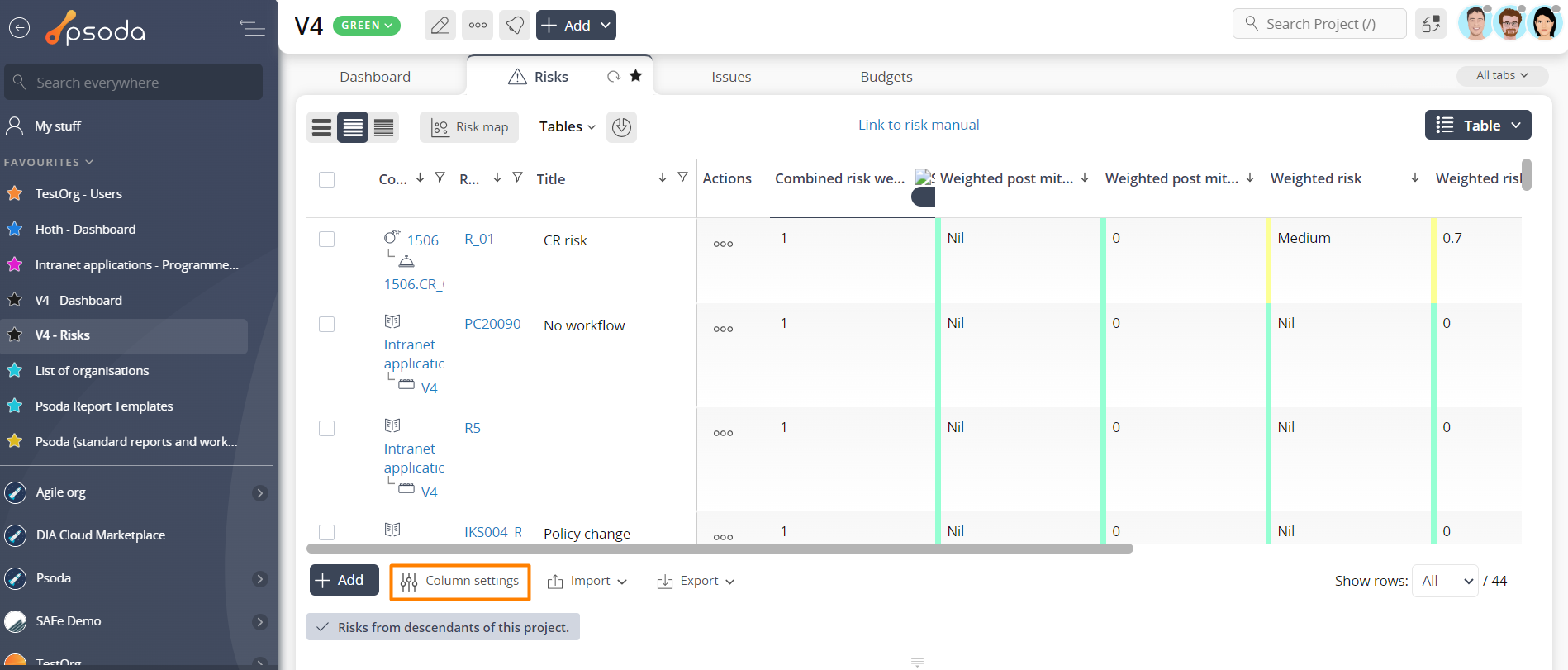Click the Search Project field
Screen dimensions: 1568x670
[1319, 24]
